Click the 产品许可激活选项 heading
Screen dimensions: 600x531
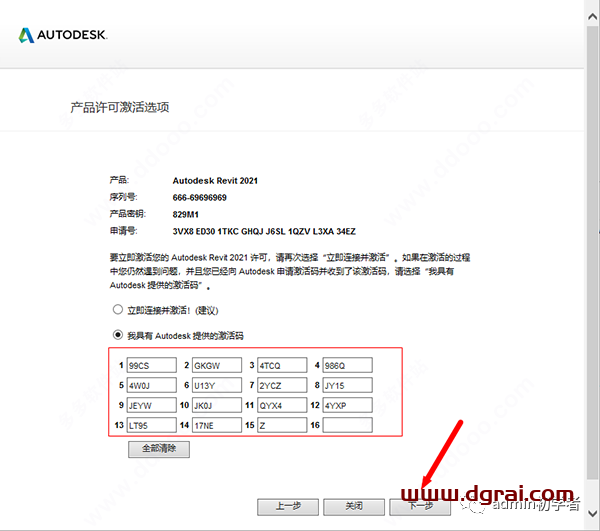(x=120, y=107)
